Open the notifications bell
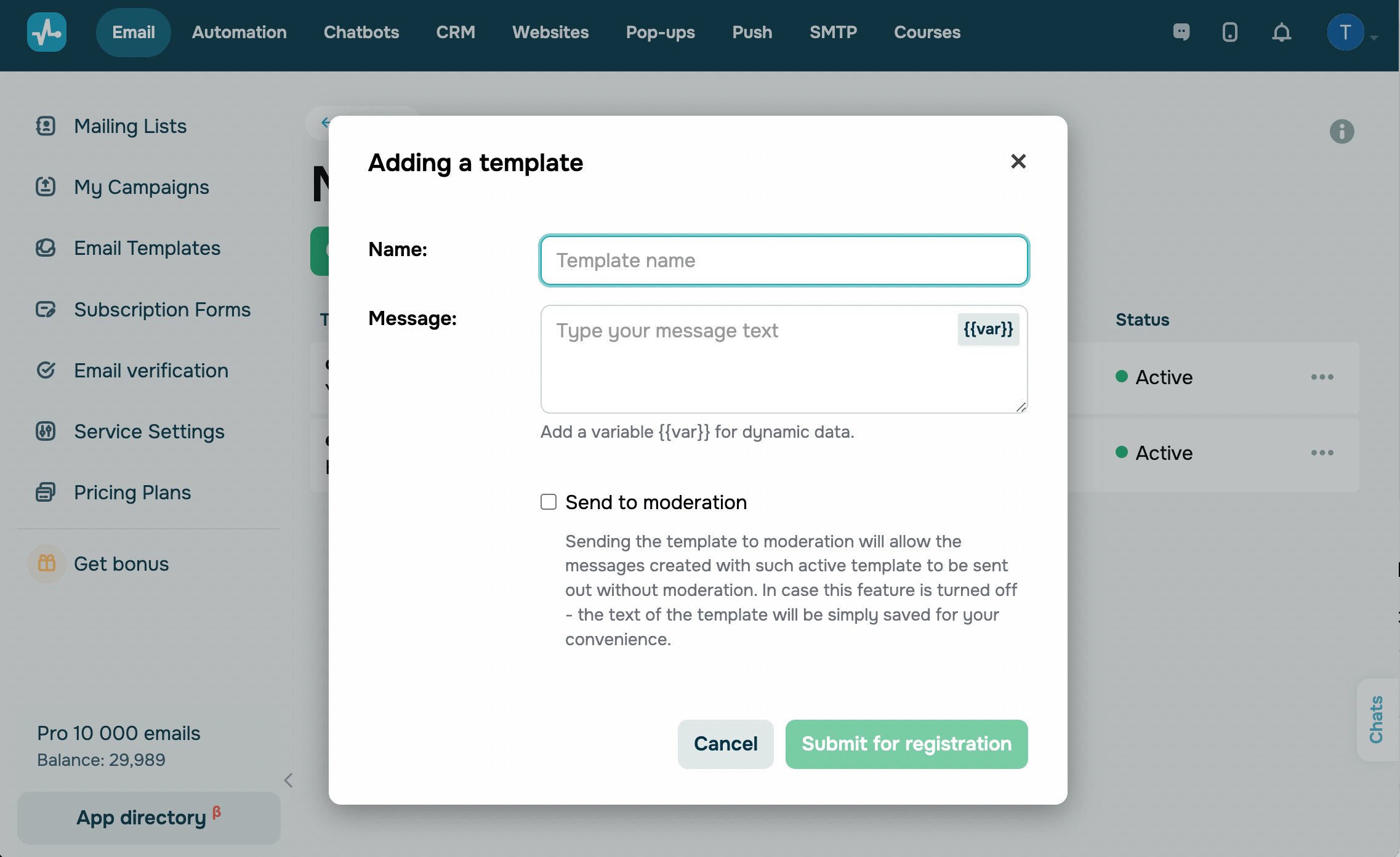Image resolution: width=1400 pixels, height=857 pixels. 1281,32
